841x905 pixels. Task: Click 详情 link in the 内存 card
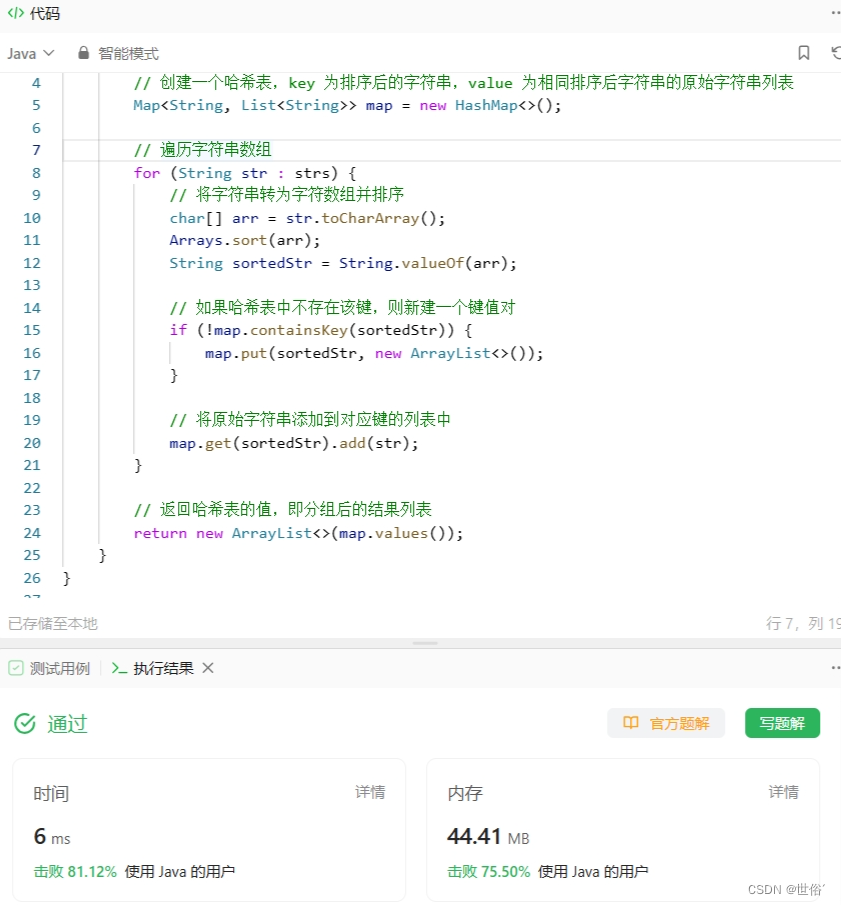[x=784, y=792]
